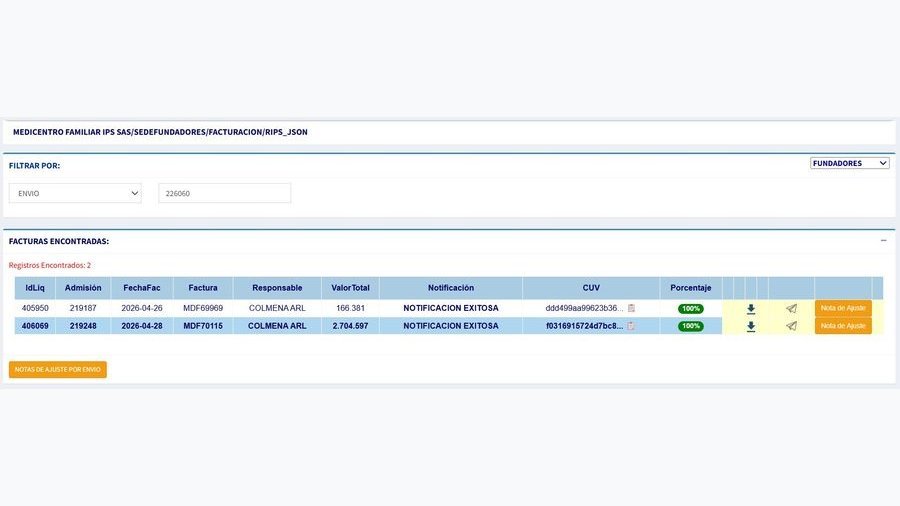The image size is (900, 506).
Task: Select invoice cell MDF69969
Action: click(203, 308)
